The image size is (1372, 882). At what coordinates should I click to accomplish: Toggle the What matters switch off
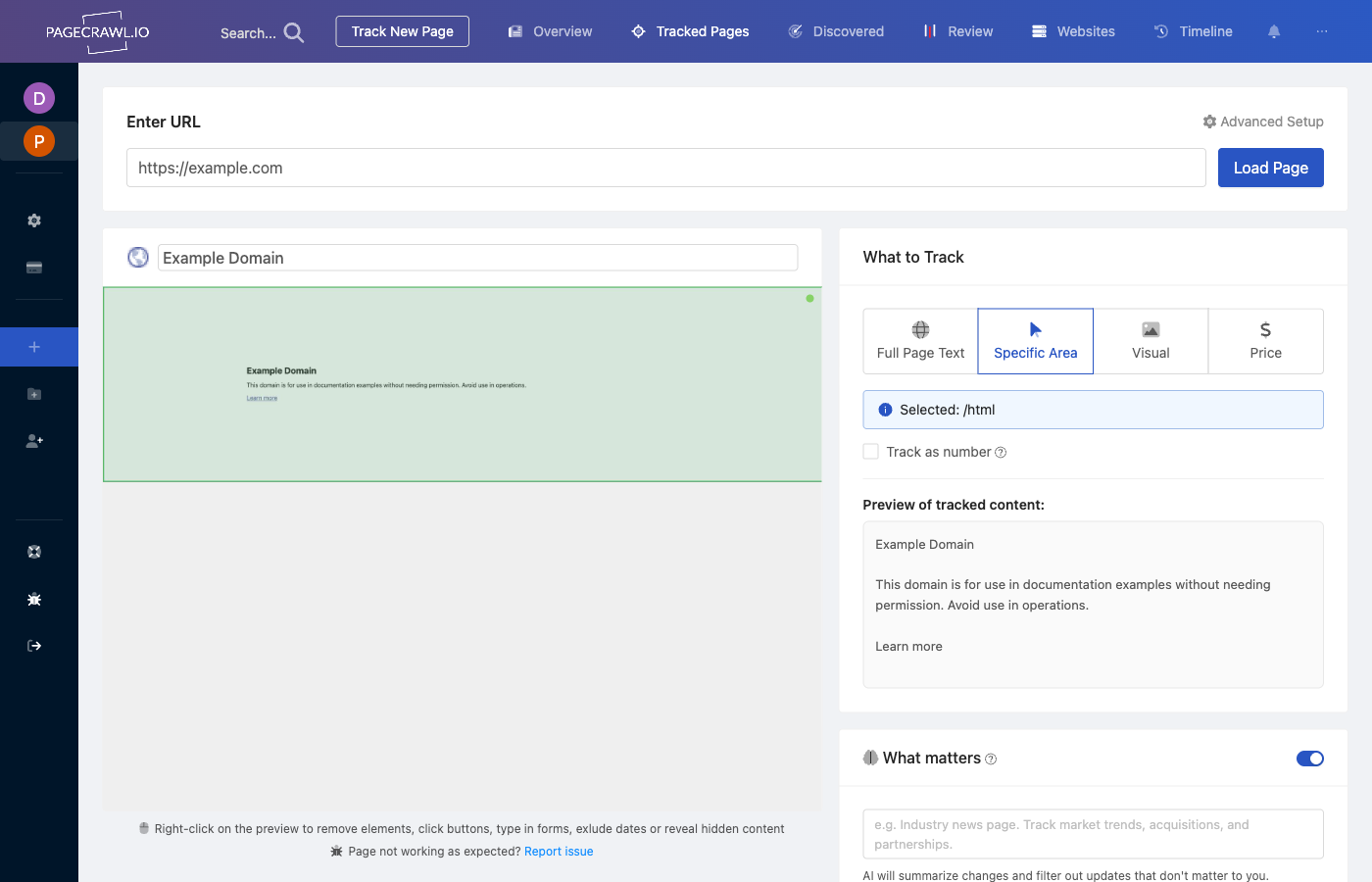coord(1309,759)
